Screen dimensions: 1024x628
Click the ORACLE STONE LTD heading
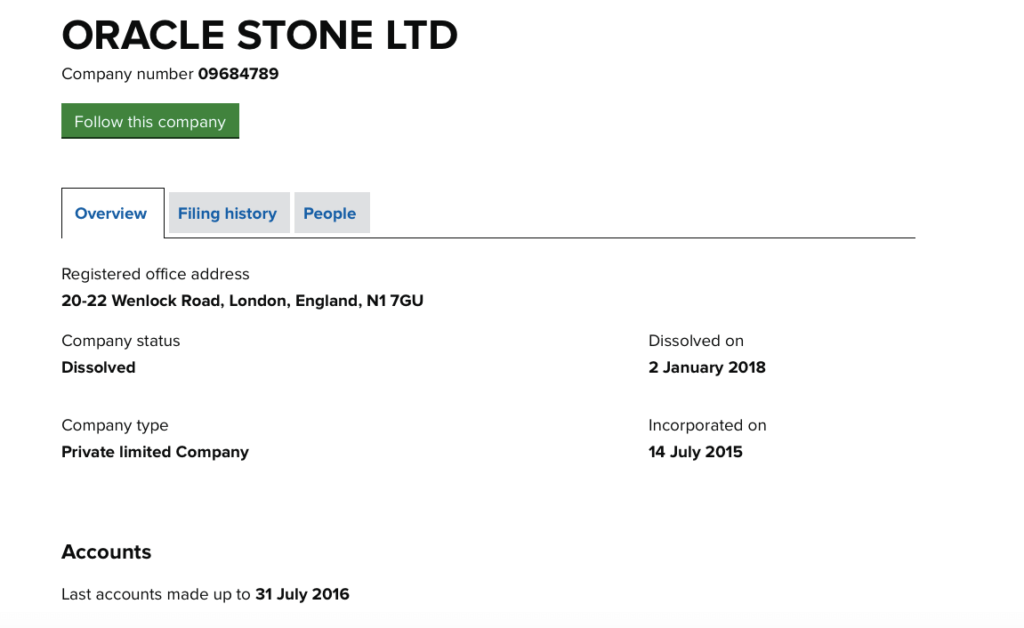[259, 36]
